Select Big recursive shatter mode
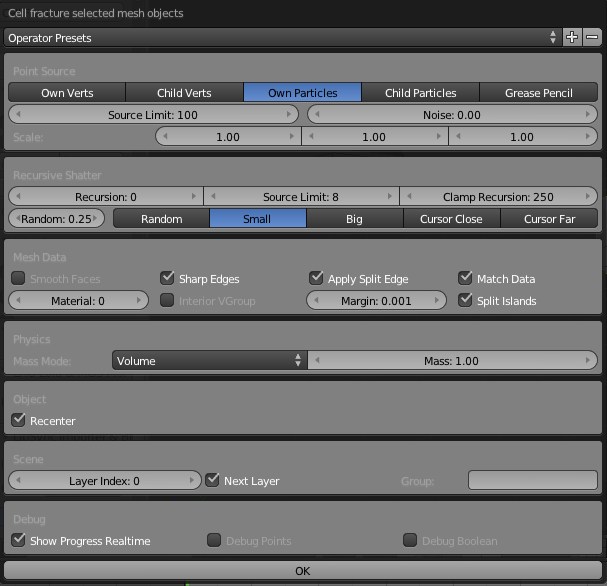Viewport: 607px width, 586px height. click(x=354, y=218)
